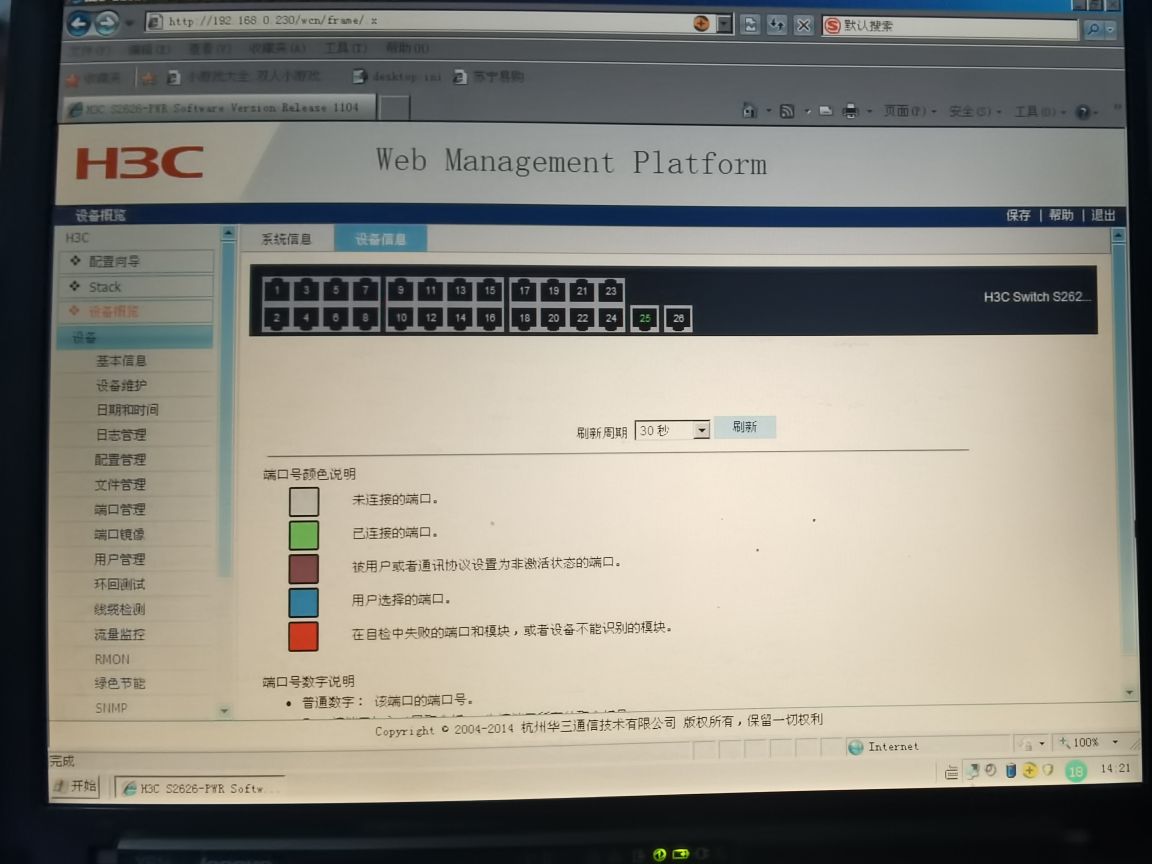Select port 3 on the switch panel
The image size is (1152, 864).
(306, 289)
